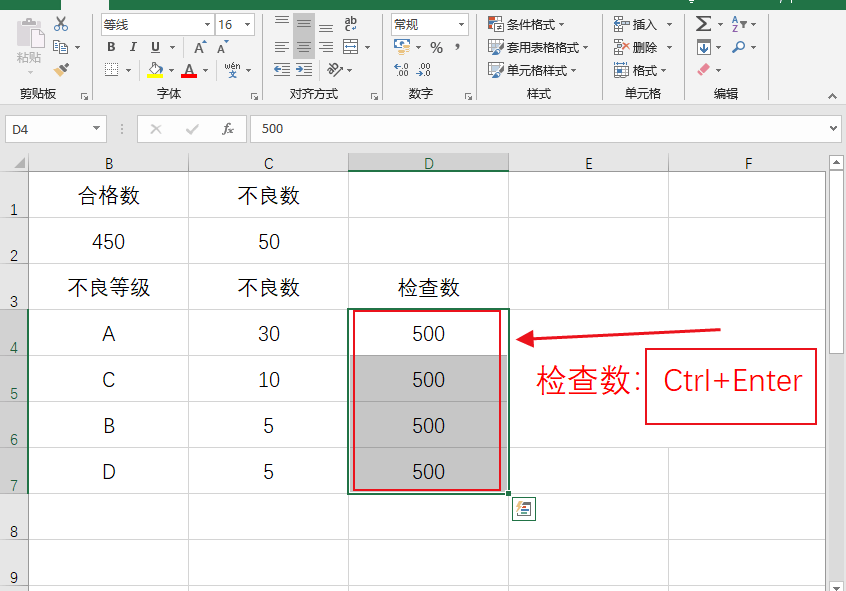846x591 pixels.
Task: Open the font color red swatch
Action: click(x=189, y=71)
